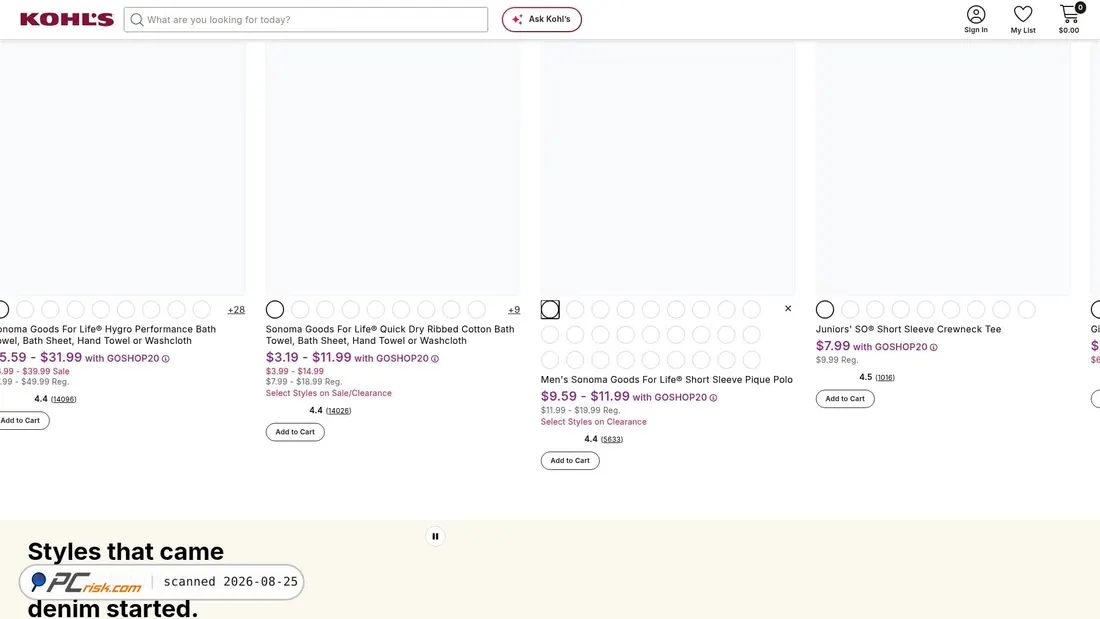Add Men's Pique Polo to cart
The image size is (1100, 619).
570,460
